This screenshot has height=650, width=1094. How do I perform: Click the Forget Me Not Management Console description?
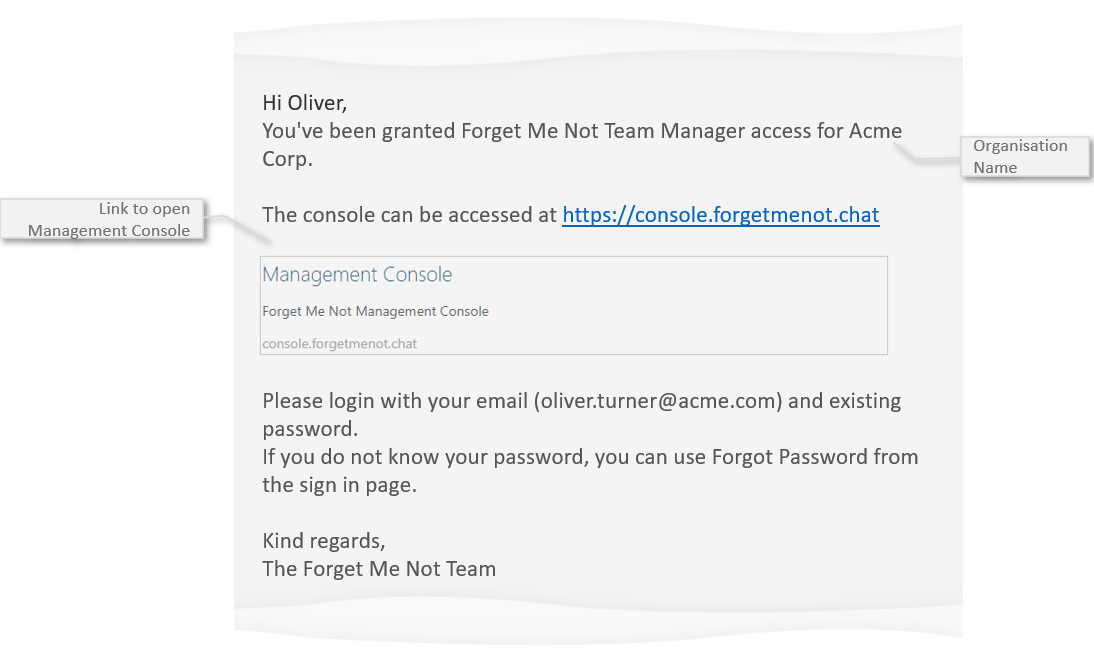pyautogui.click(x=375, y=311)
